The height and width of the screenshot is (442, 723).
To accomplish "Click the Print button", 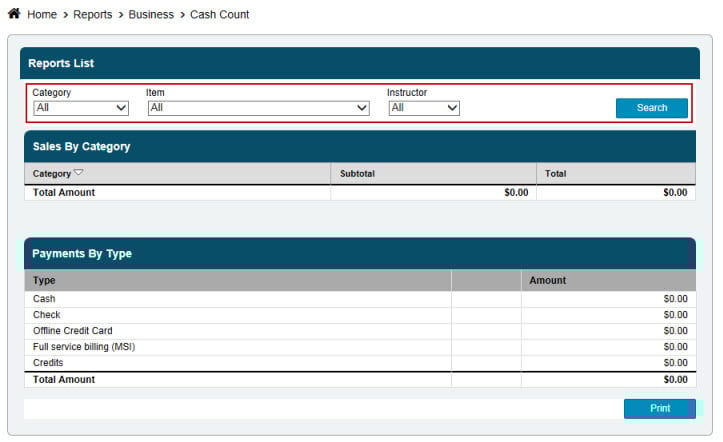I will (659, 408).
